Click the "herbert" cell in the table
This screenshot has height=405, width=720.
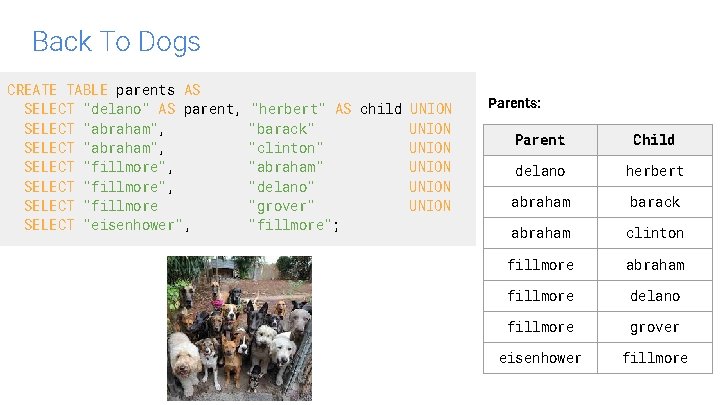(x=654, y=171)
